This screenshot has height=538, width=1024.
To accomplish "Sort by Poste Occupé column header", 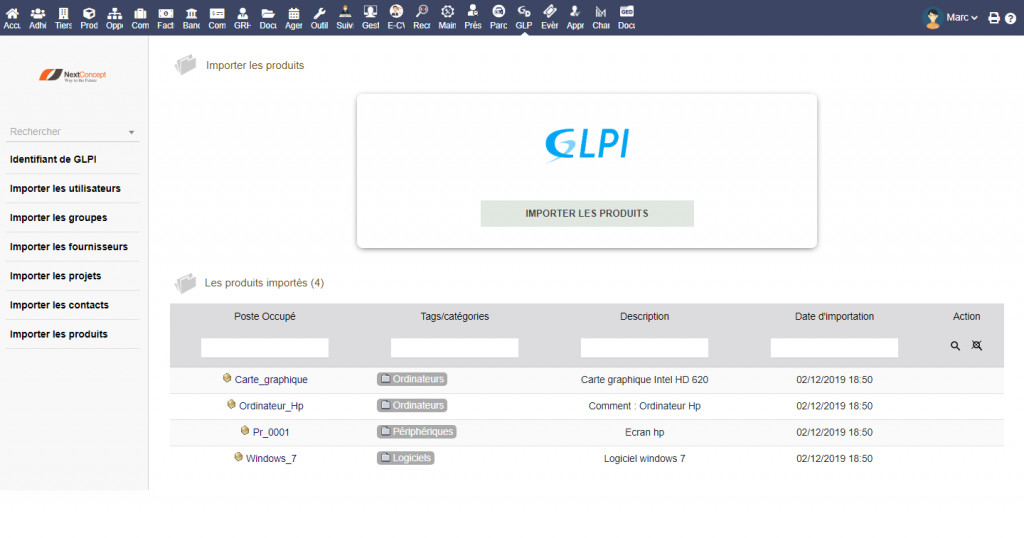I will pos(264,317).
